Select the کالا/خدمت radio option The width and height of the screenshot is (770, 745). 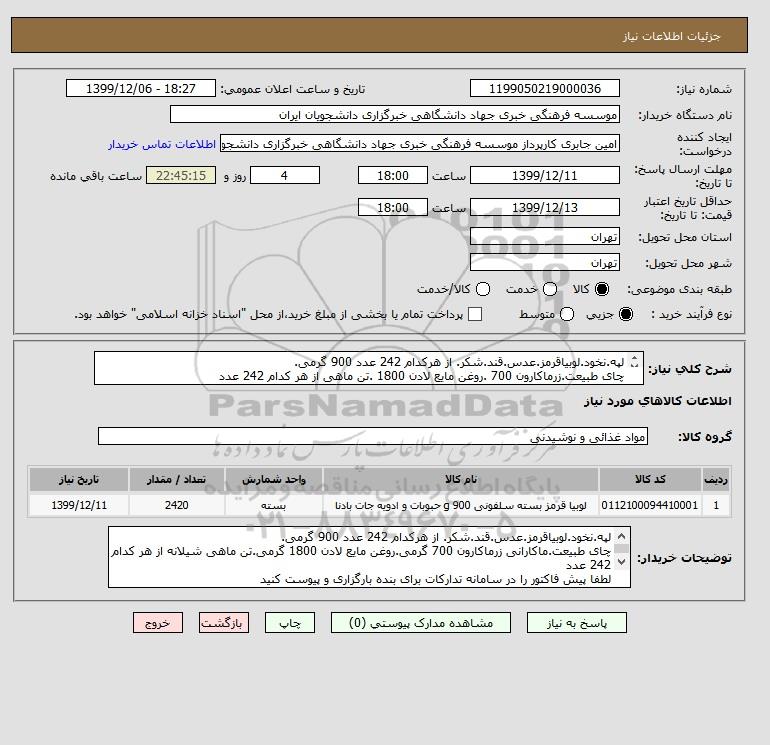(x=483, y=289)
